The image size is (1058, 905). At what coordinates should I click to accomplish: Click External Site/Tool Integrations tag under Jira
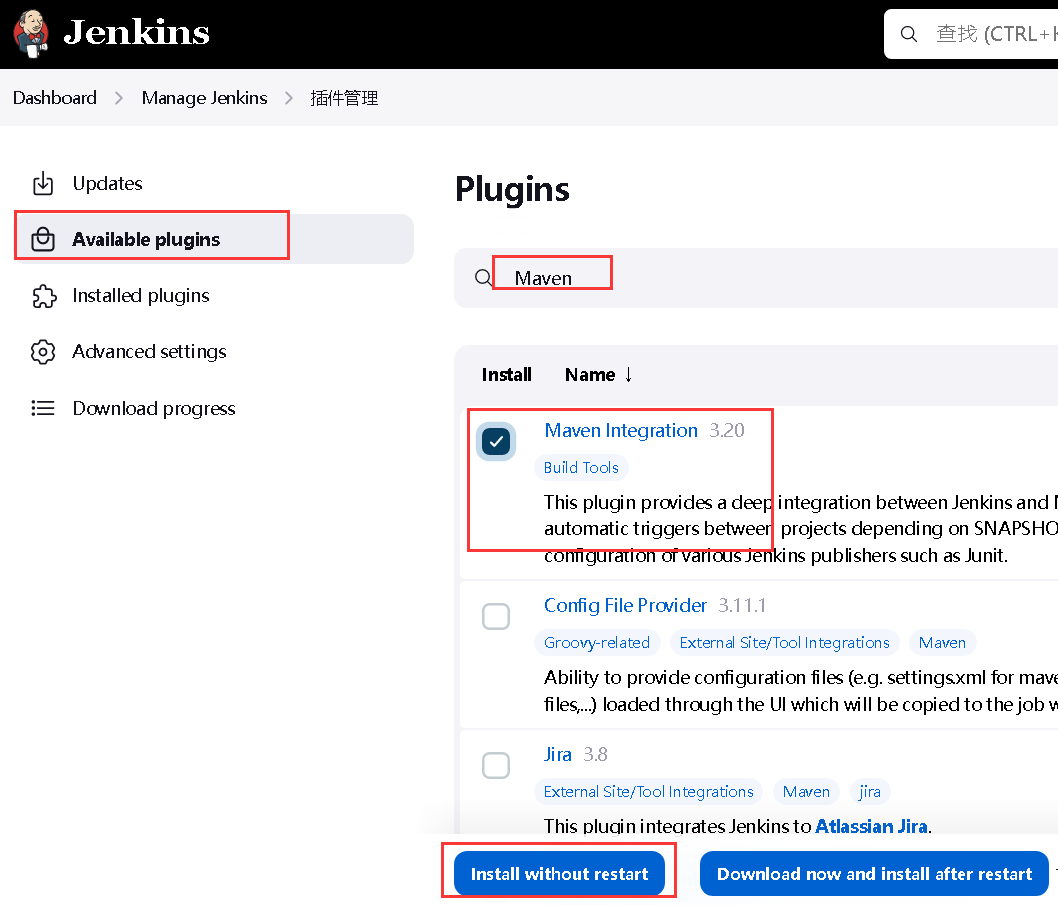tap(648, 792)
